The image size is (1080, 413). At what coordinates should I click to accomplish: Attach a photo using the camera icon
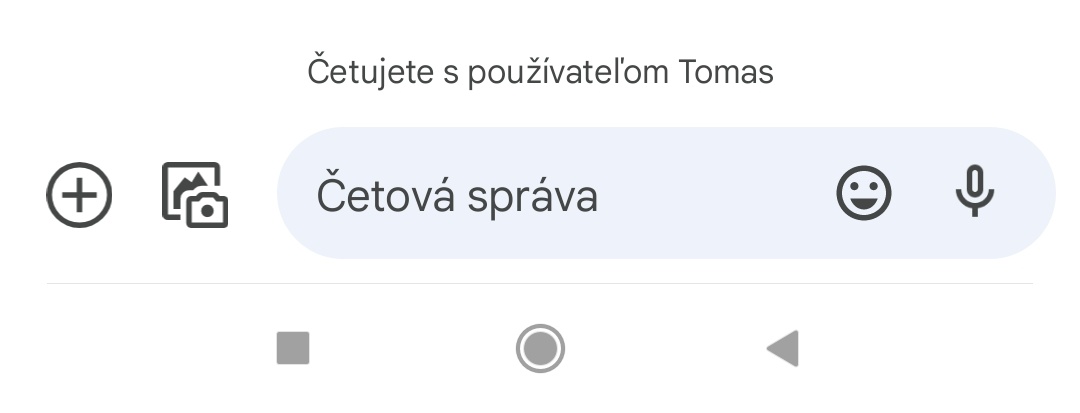tap(195, 194)
